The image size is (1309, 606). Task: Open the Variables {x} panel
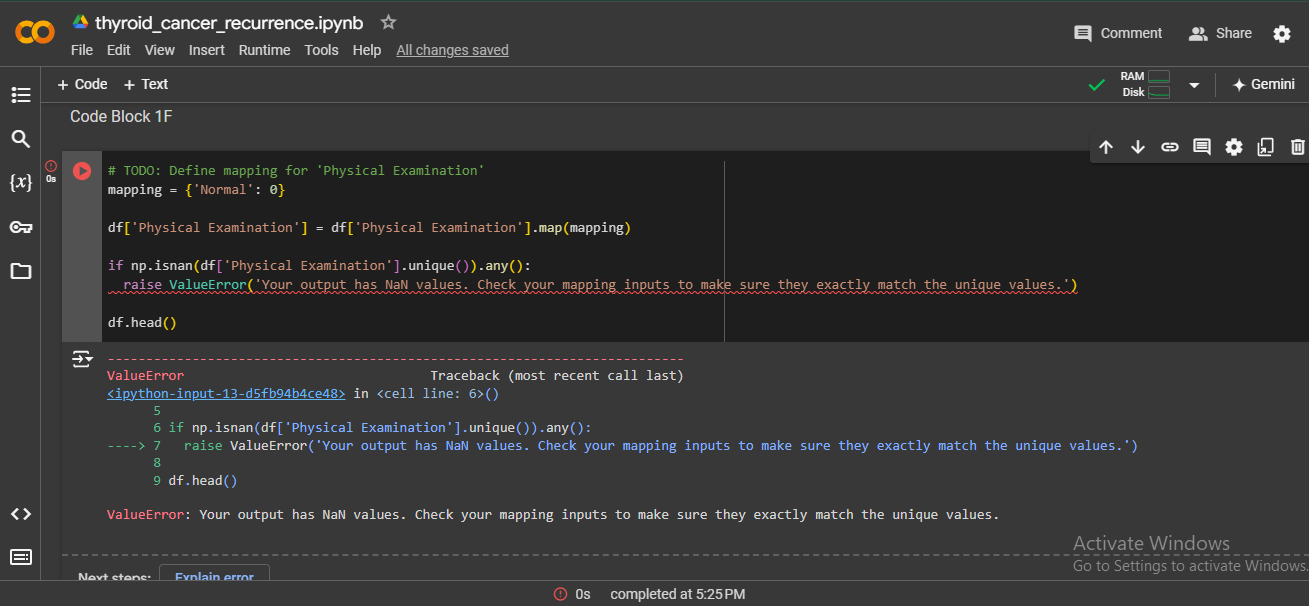(x=20, y=183)
